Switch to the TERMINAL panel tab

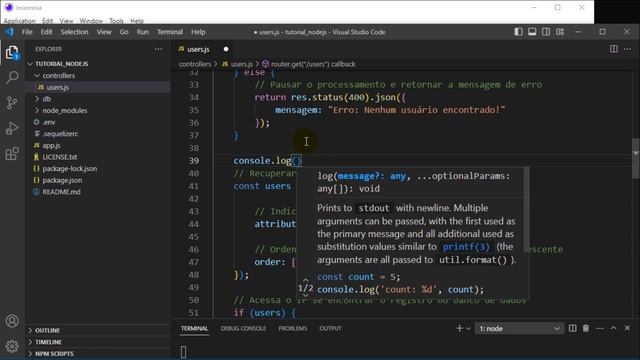(194, 328)
